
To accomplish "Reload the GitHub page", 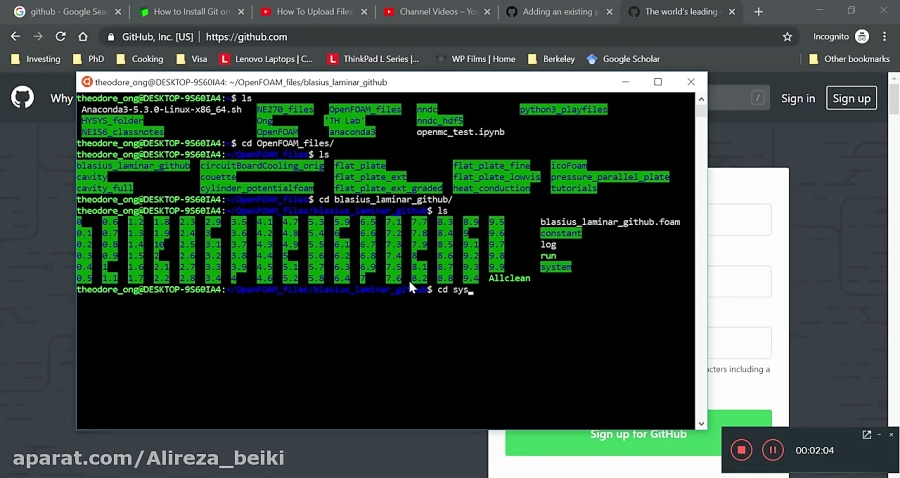I will point(60,36).
